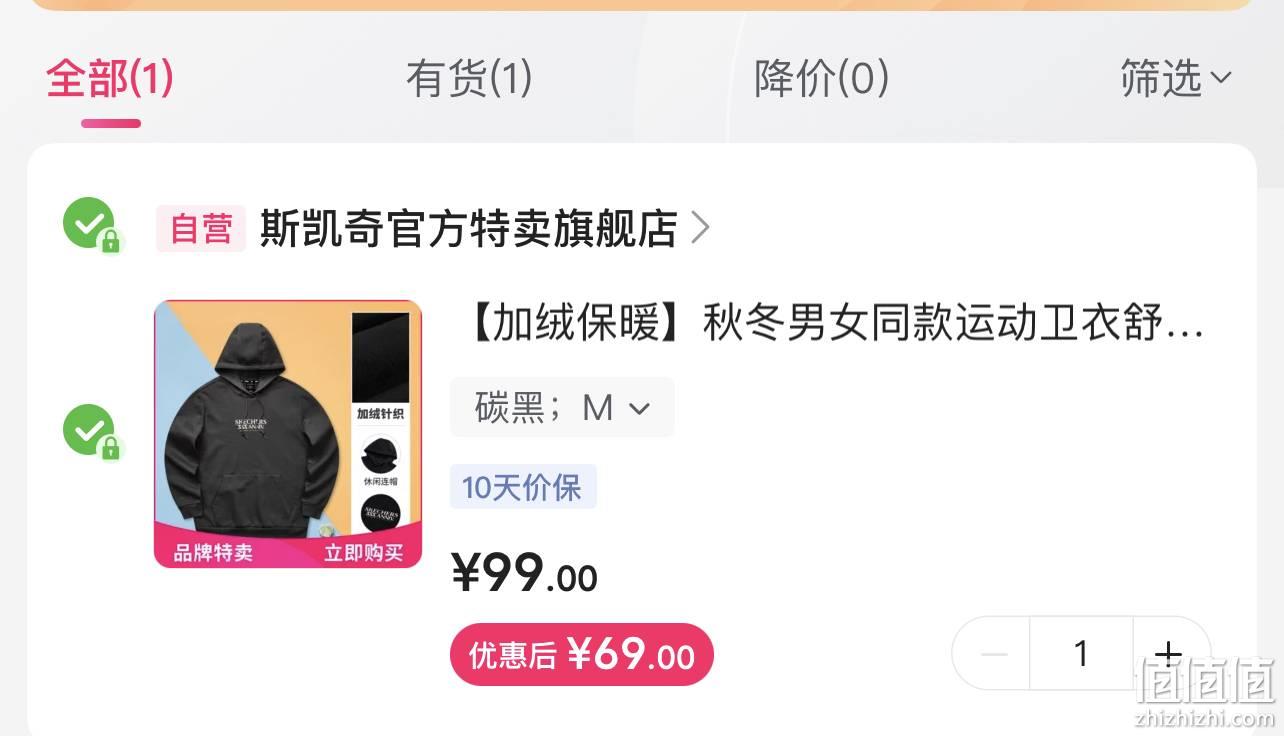Click the quantity field showing 1
The image size is (1284, 736).
pos(1081,654)
